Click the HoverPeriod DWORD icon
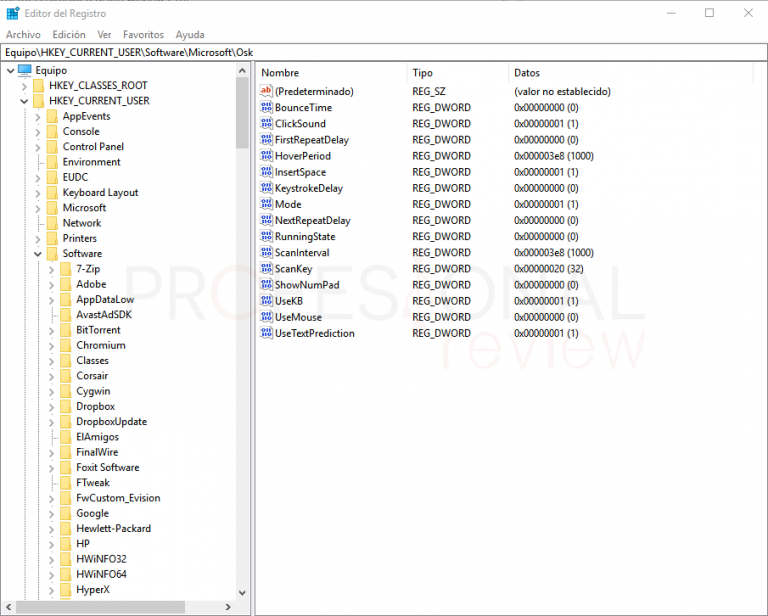This screenshot has width=768, height=616. pos(266,156)
